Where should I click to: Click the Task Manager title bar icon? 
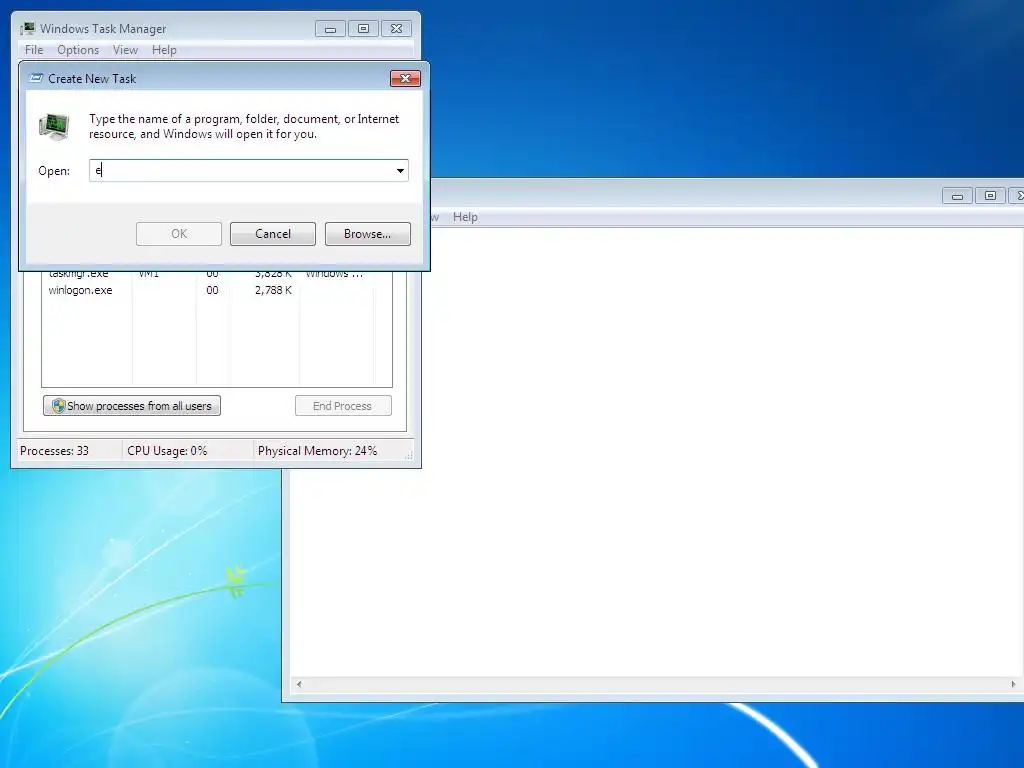27,28
